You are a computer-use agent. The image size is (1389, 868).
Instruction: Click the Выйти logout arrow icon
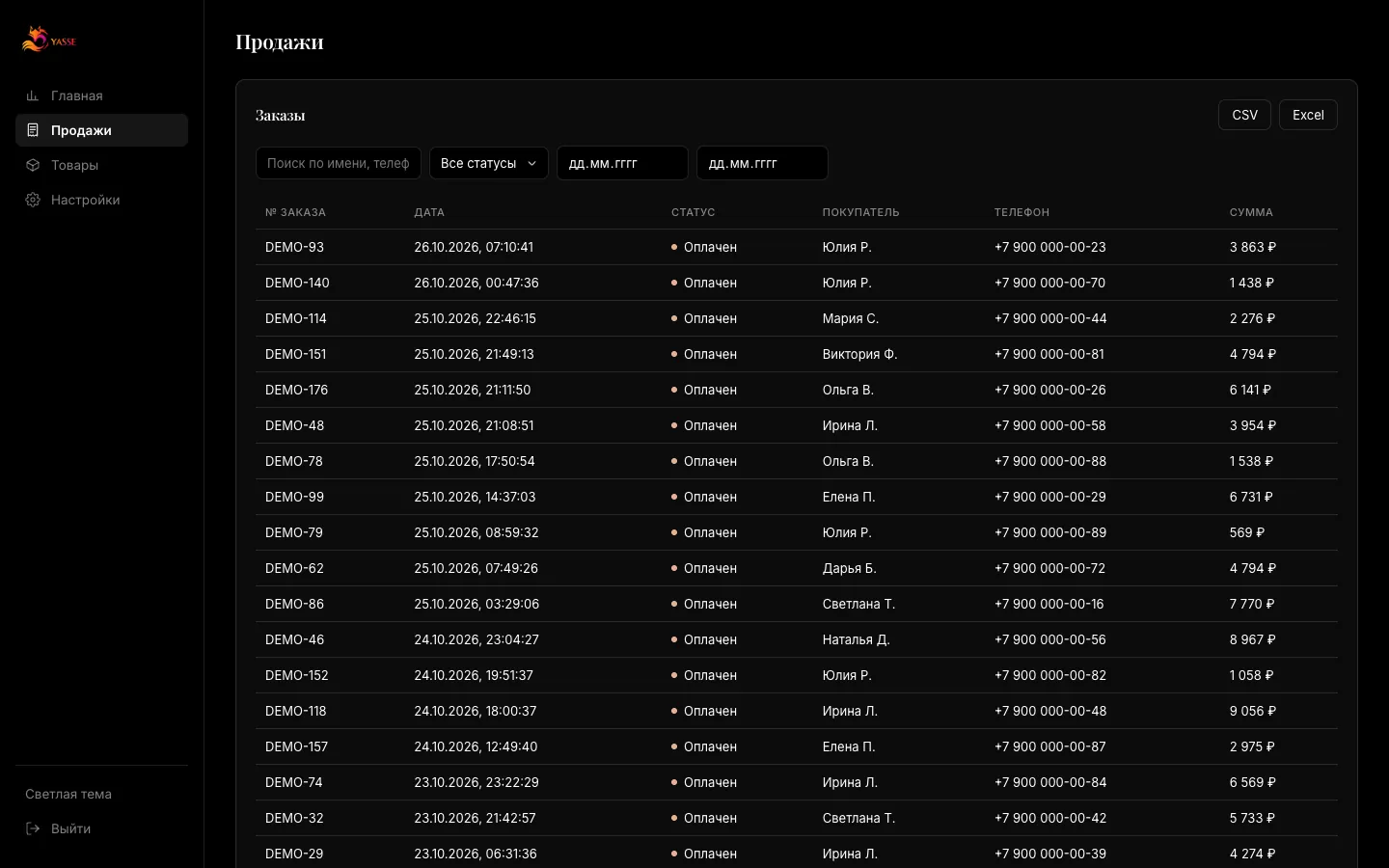[33, 828]
